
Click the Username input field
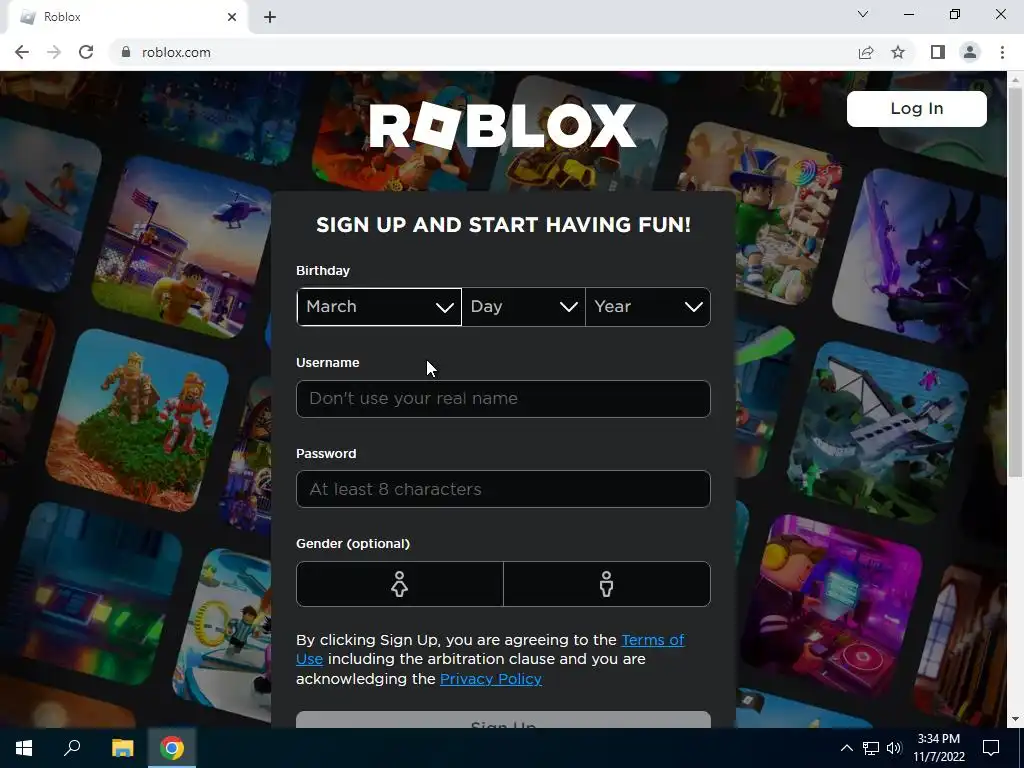(503, 398)
